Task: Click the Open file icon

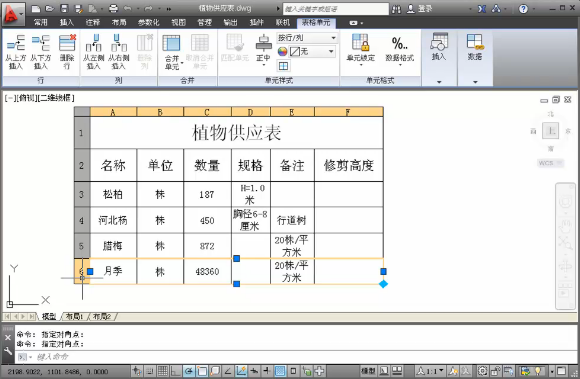Action: click(50, 9)
